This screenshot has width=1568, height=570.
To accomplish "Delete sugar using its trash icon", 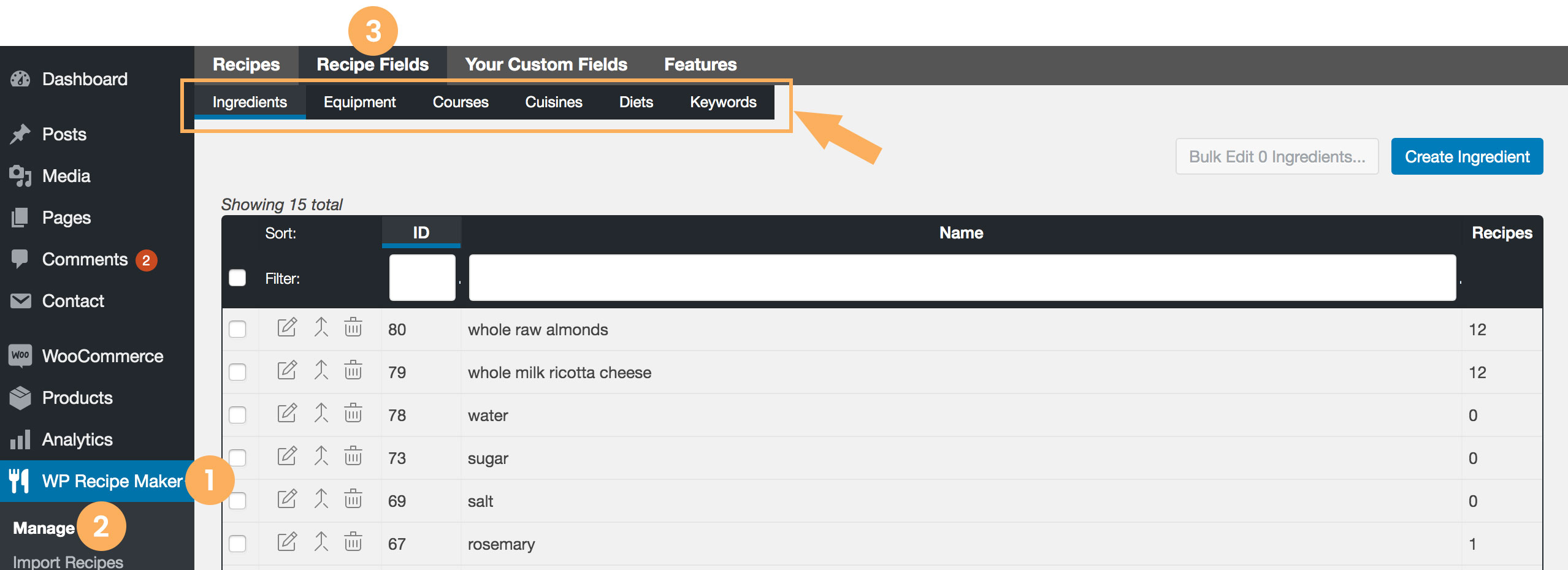I will click(x=353, y=456).
